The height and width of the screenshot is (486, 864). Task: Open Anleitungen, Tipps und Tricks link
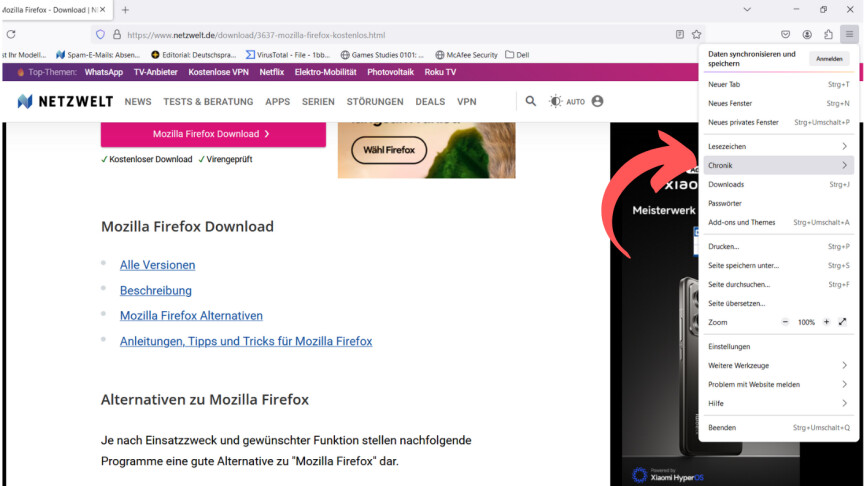coord(246,341)
